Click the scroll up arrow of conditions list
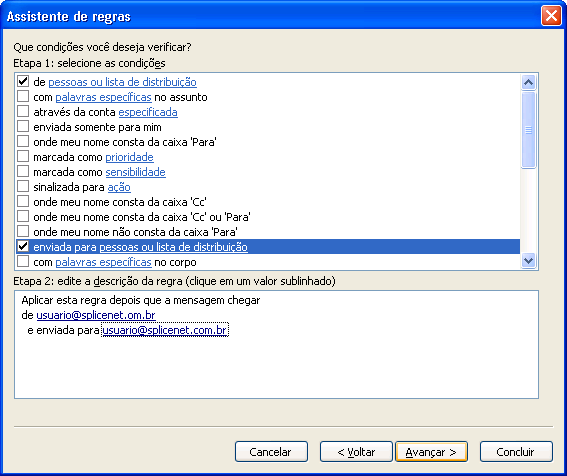The width and height of the screenshot is (567, 476). [x=528, y=82]
